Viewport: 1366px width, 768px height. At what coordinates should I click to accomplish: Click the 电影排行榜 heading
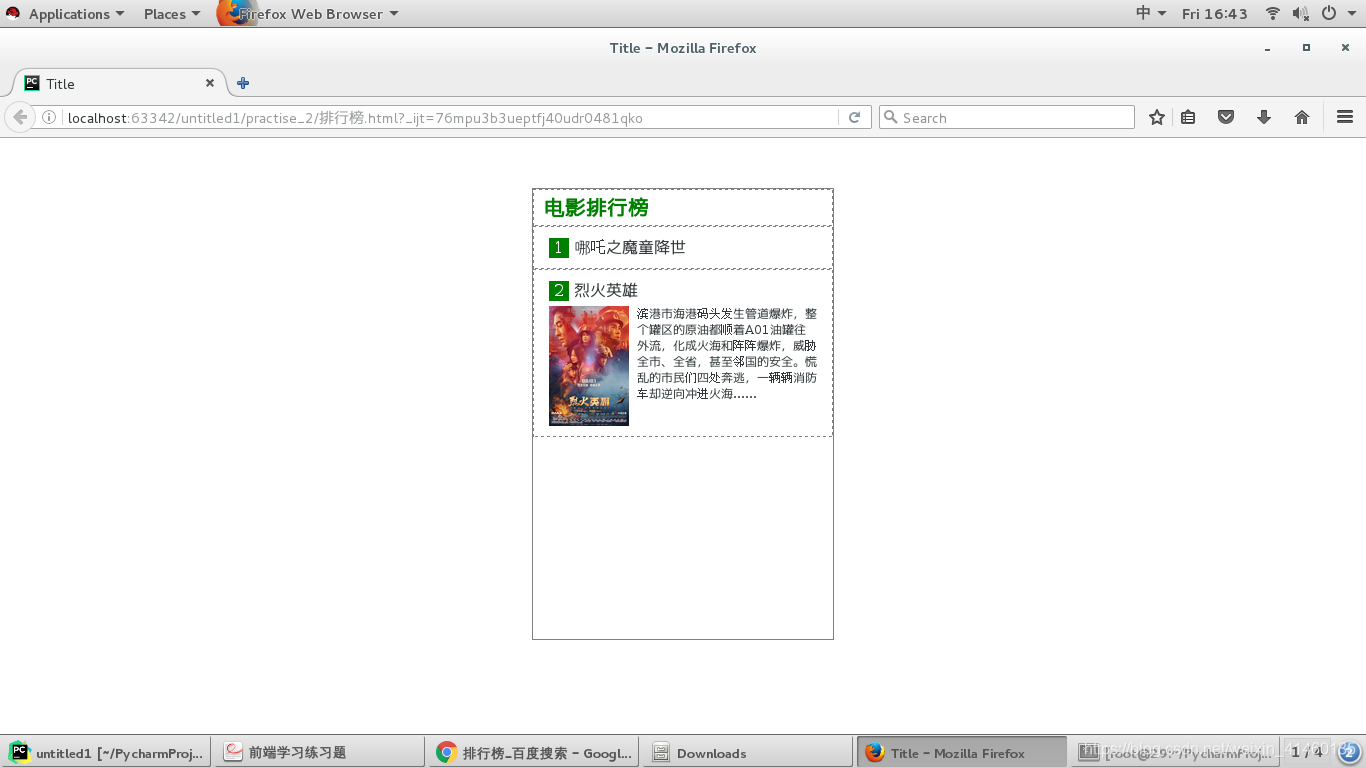click(x=596, y=207)
